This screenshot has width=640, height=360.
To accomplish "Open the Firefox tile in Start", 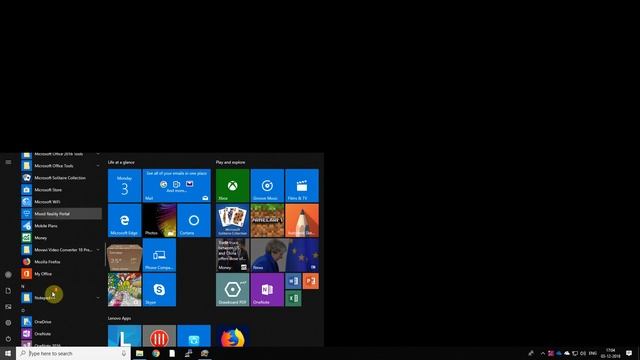I will tap(233, 336).
